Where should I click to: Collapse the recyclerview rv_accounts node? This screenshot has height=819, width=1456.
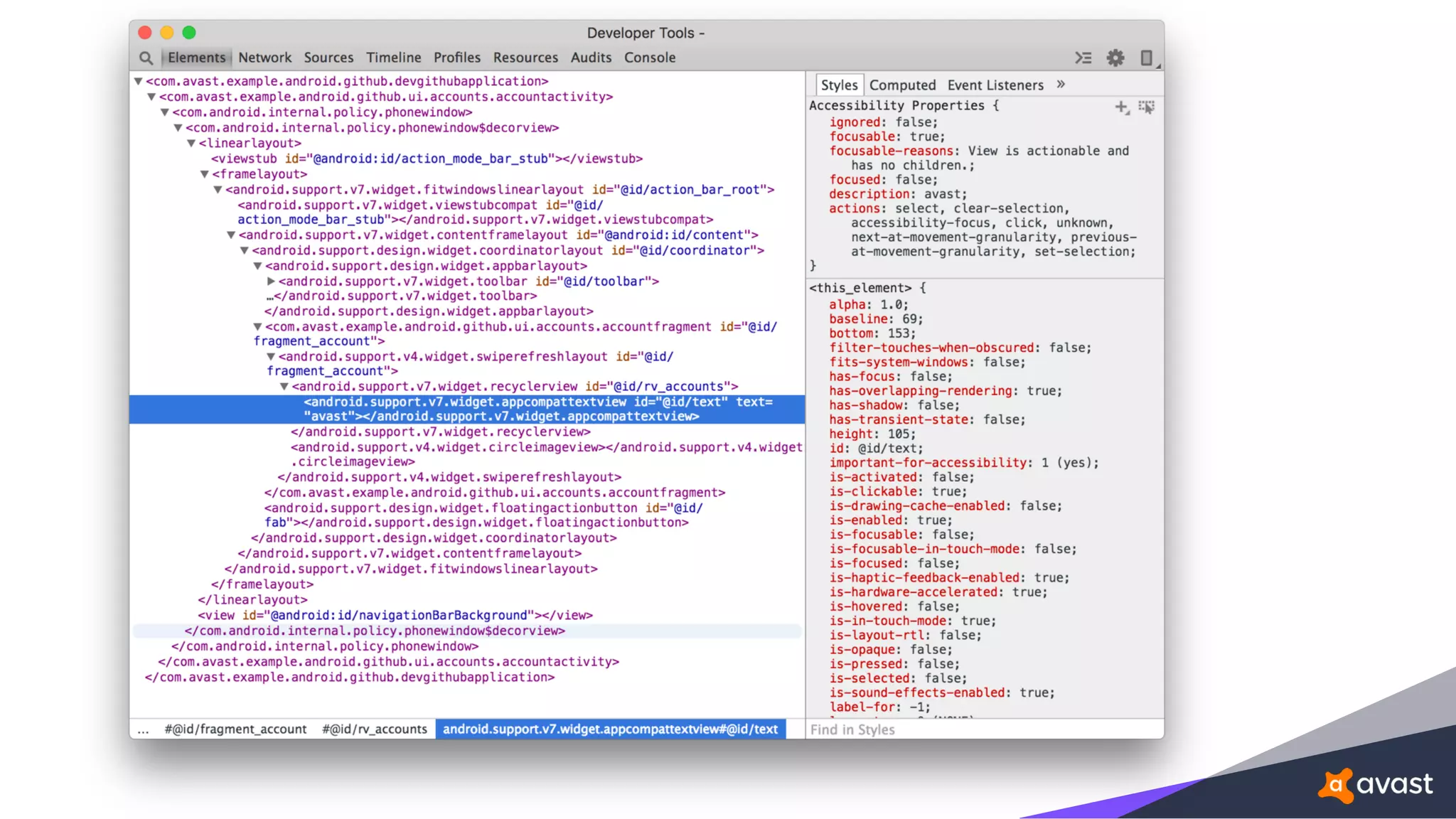tap(284, 386)
